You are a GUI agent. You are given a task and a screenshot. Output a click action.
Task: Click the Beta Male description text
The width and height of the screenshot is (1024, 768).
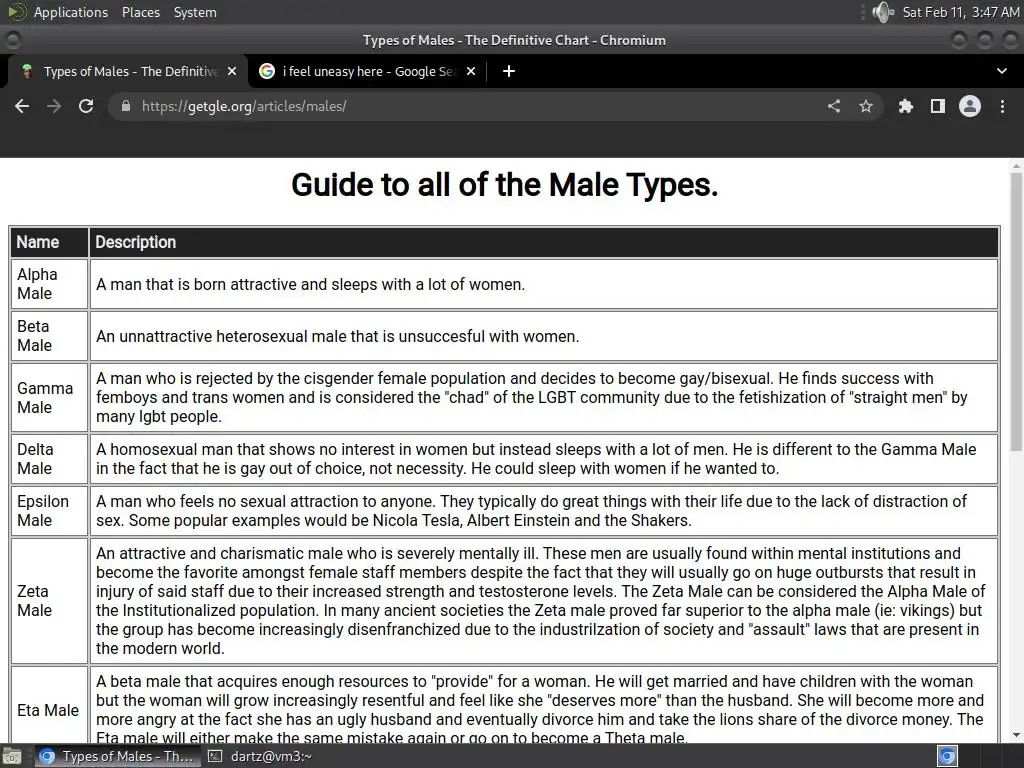(x=338, y=336)
